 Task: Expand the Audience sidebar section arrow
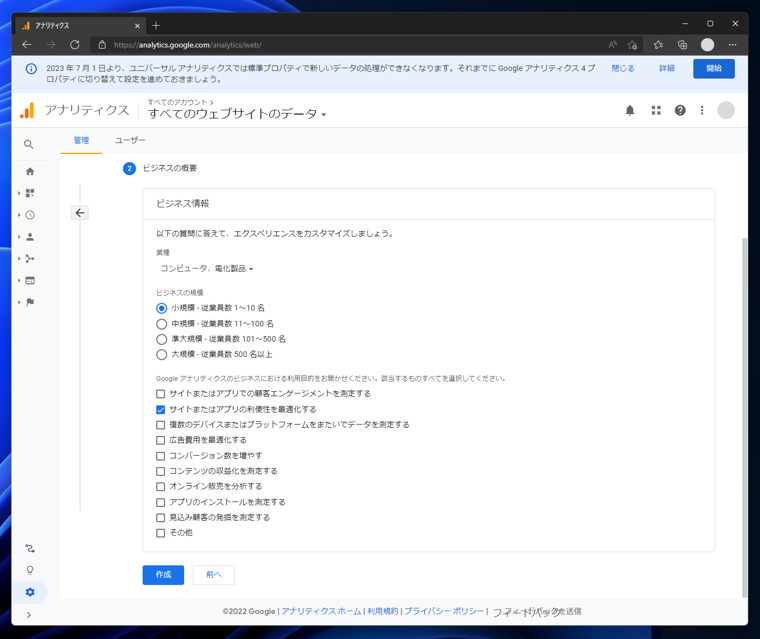point(19,237)
